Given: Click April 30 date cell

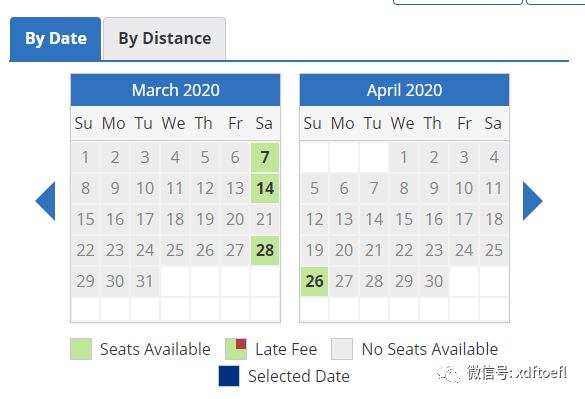Looking at the screenshot, I should coord(434,281).
